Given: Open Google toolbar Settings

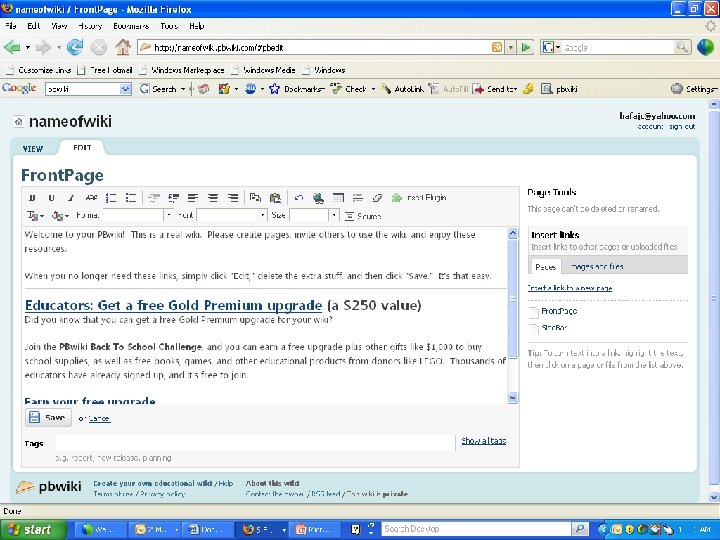Looking at the screenshot, I should tap(694, 89).
